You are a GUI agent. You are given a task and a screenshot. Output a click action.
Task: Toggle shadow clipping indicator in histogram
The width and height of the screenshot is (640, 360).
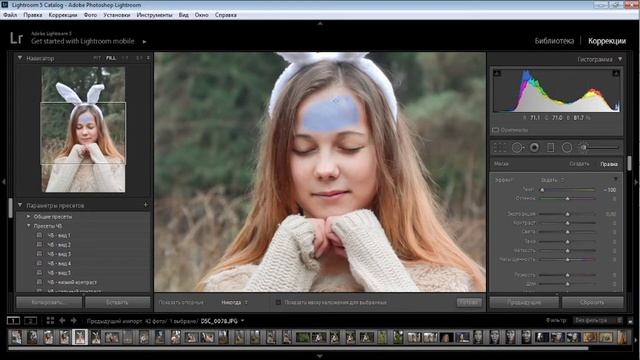[x=497, y=73]
